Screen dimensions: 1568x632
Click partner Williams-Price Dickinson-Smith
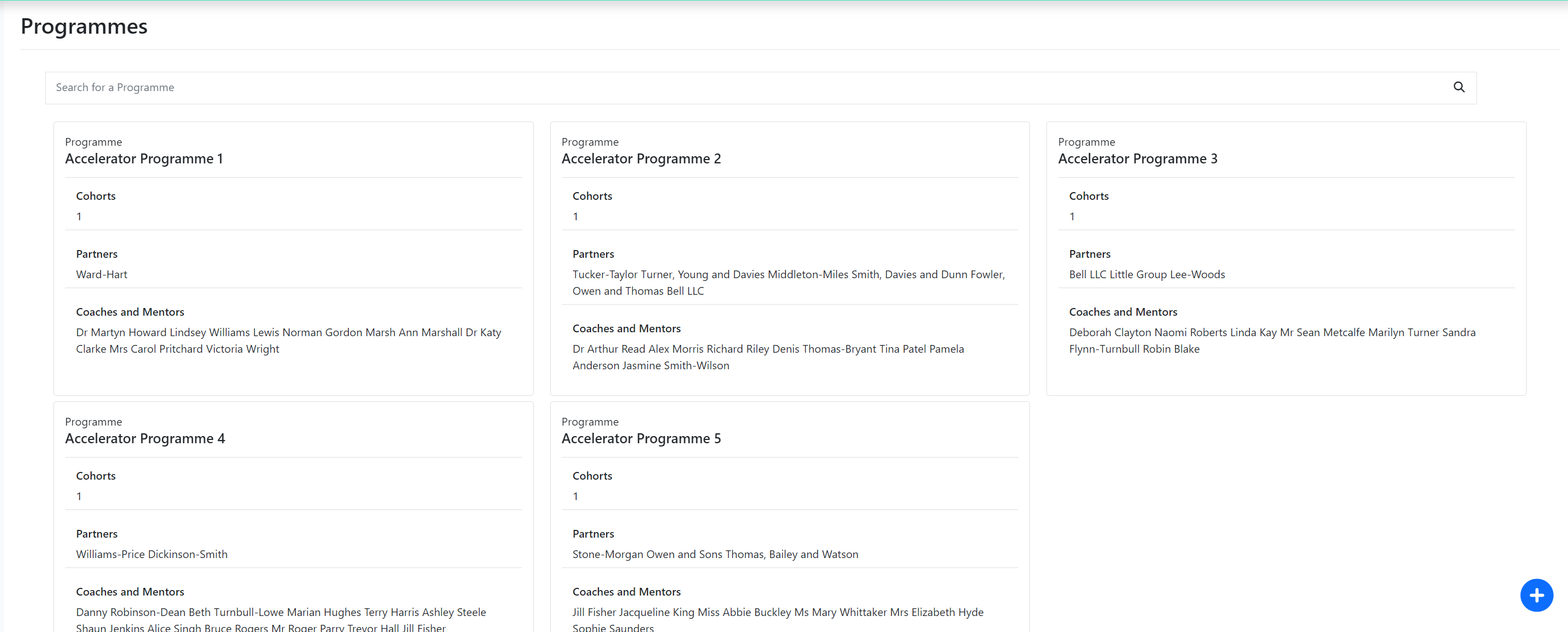coord(152,554)
